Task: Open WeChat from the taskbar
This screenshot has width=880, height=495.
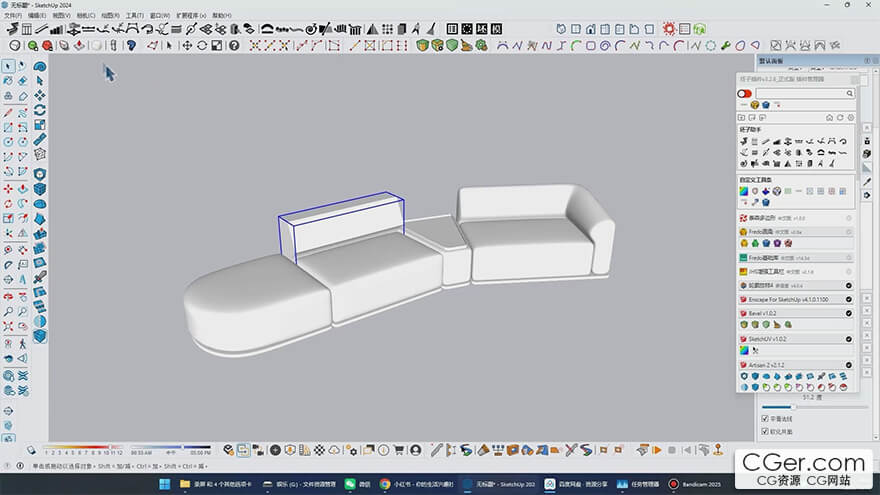Action: [358, 484]
